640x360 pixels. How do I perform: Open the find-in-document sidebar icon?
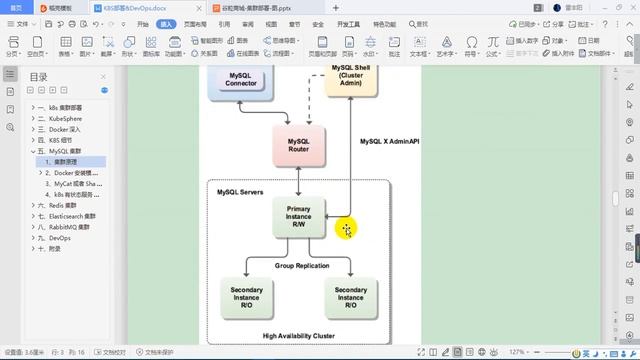10,127
